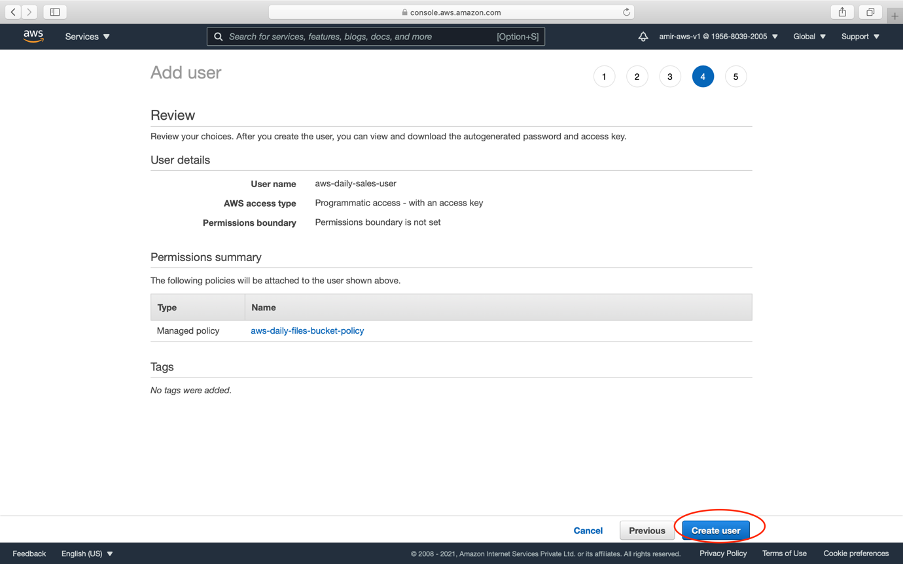Expand the Support menu

860,36
